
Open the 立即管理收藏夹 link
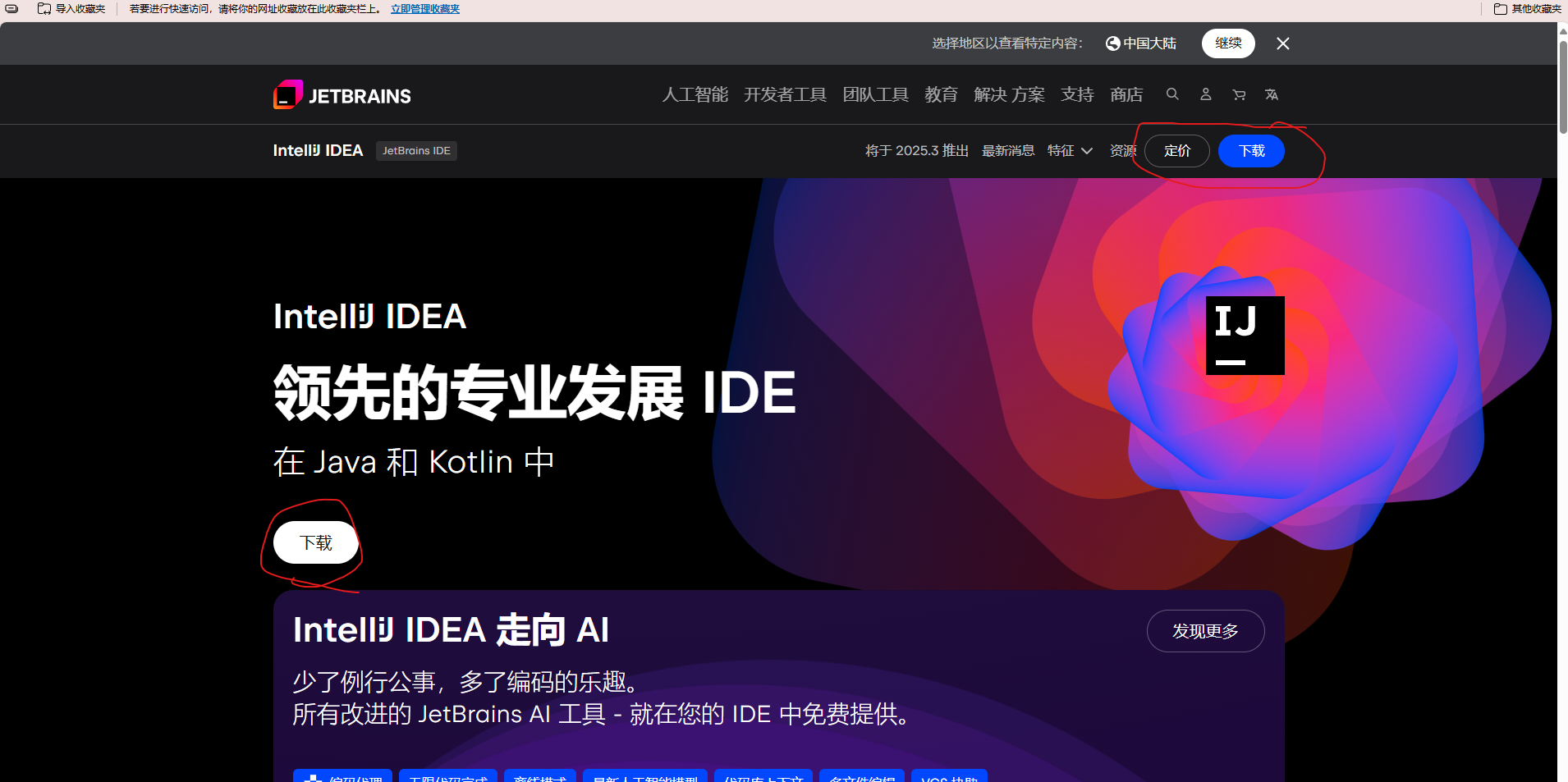point(425,9)
